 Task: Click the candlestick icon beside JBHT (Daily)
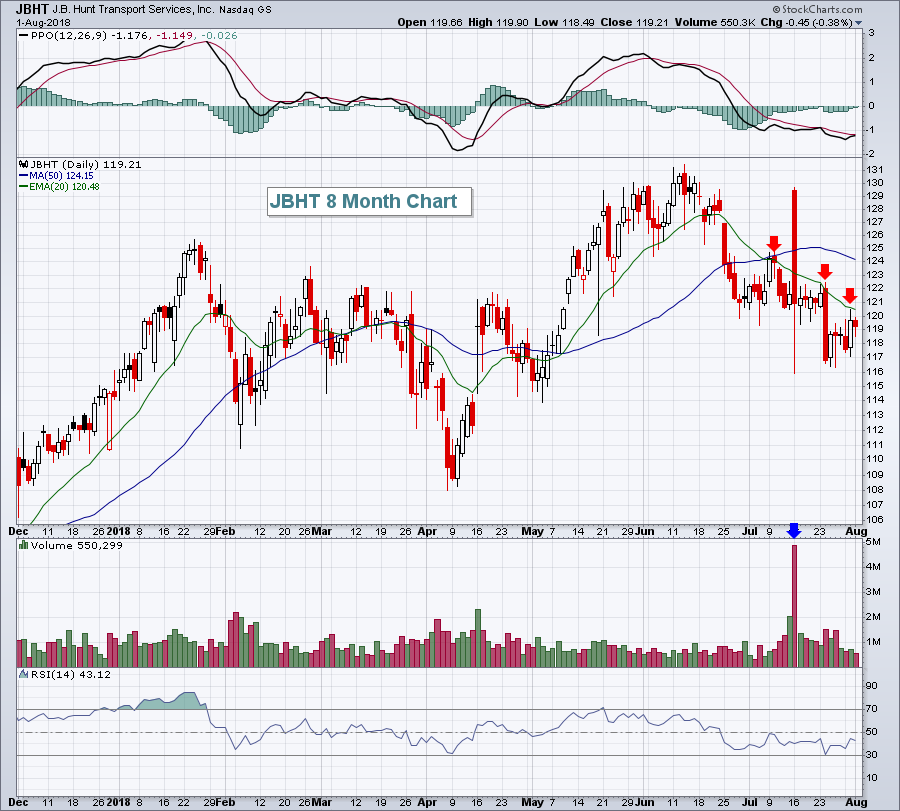click(x=24, y=164)
